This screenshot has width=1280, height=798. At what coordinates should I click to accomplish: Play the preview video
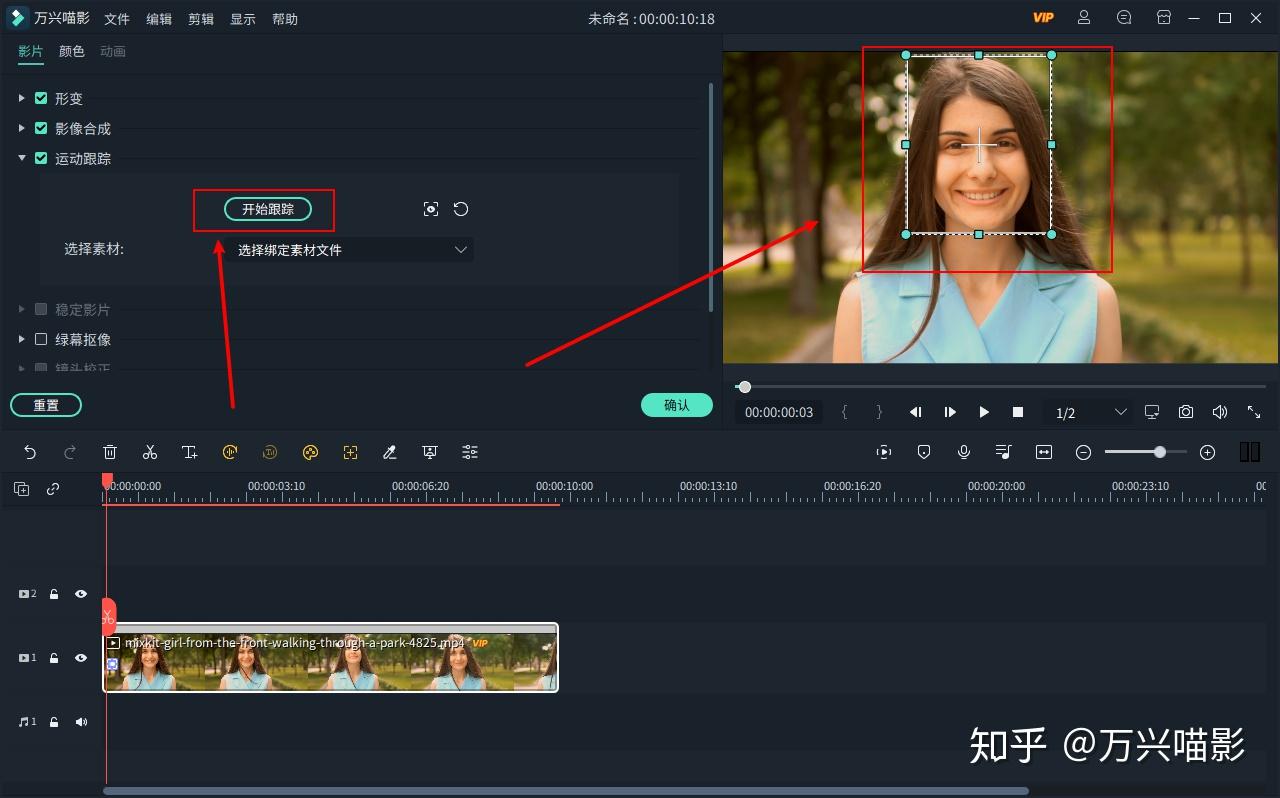(x=984, y=412)
